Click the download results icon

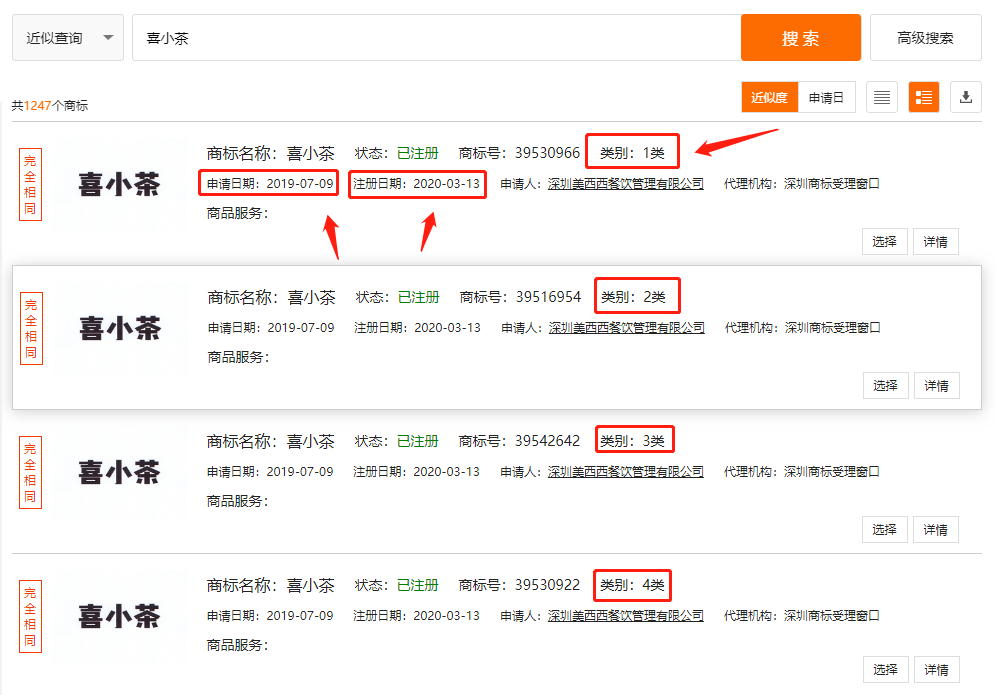966,97
